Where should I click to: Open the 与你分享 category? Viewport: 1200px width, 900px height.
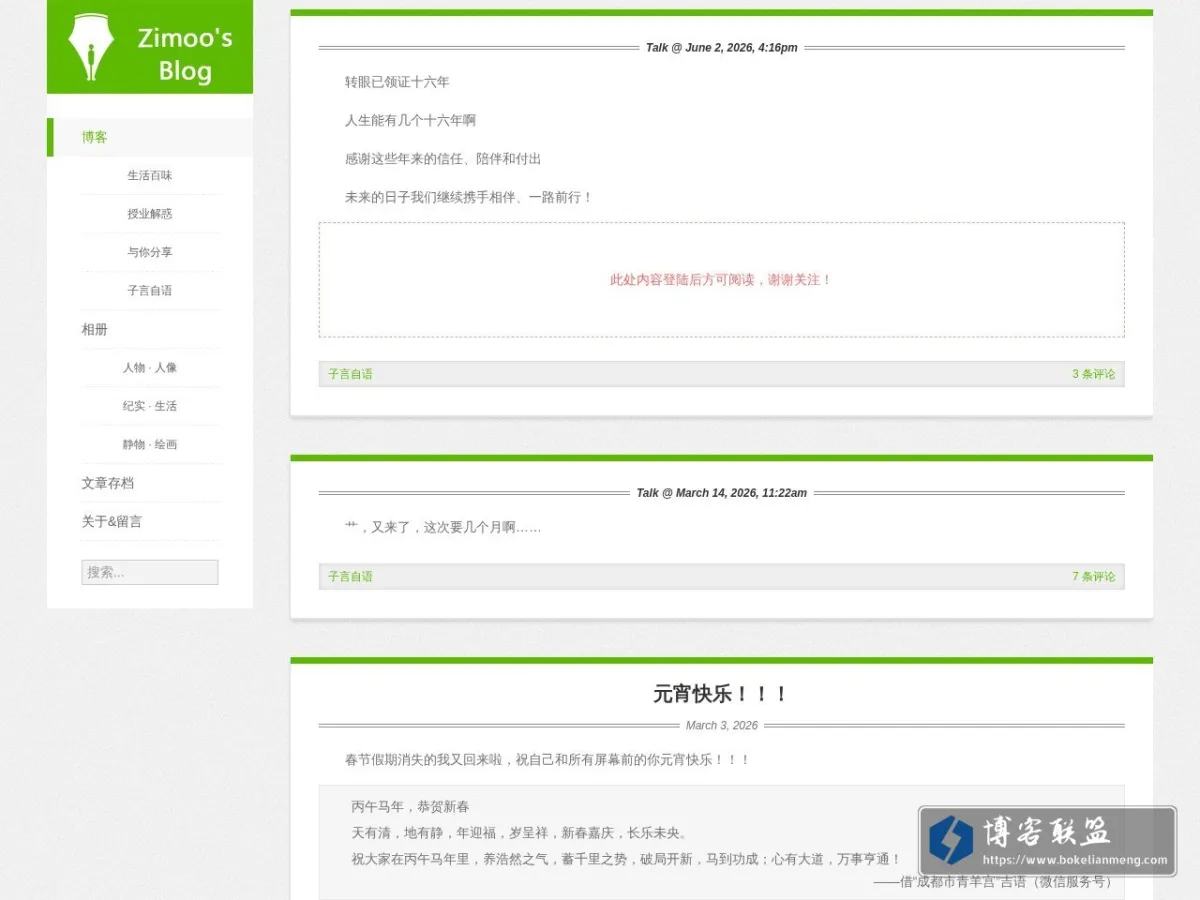[150, 252]
